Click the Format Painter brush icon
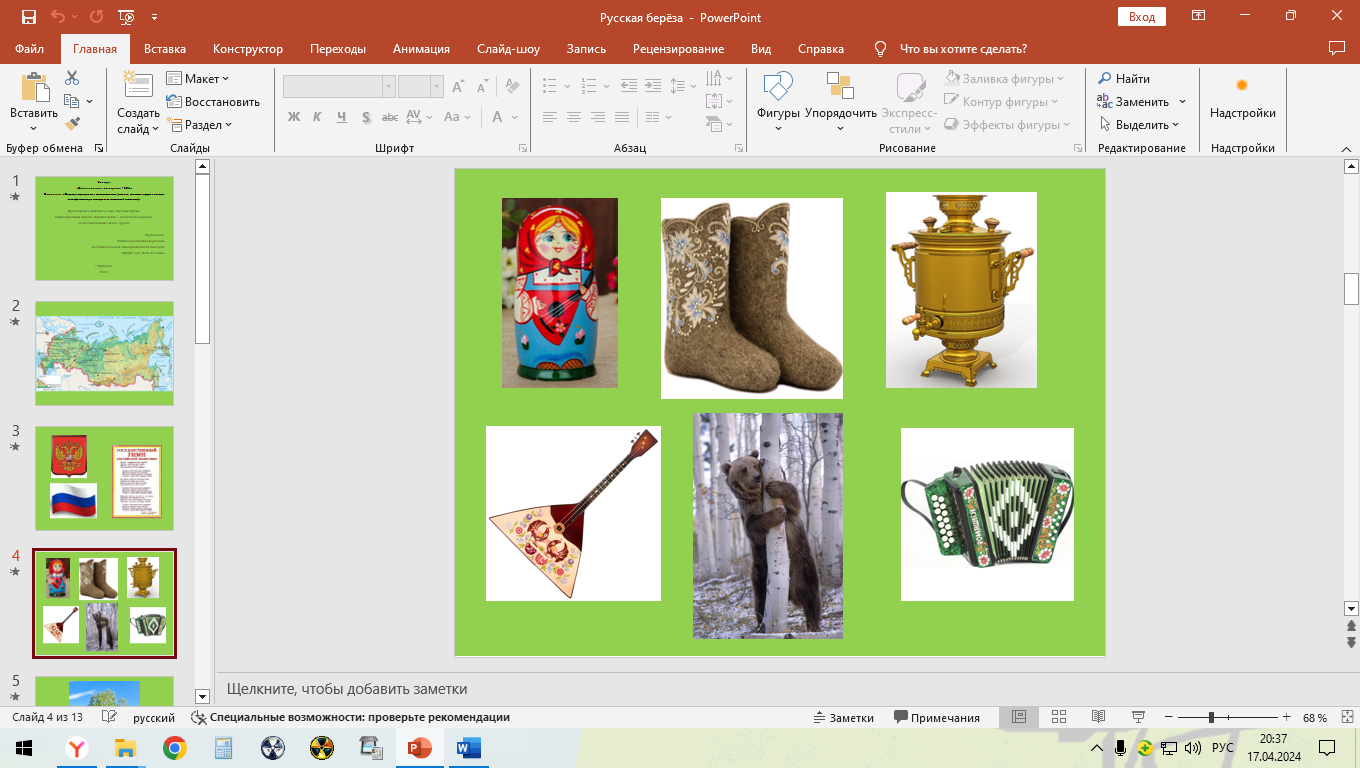This screenshot has width=1360, height=768. (x=72, y=124)
